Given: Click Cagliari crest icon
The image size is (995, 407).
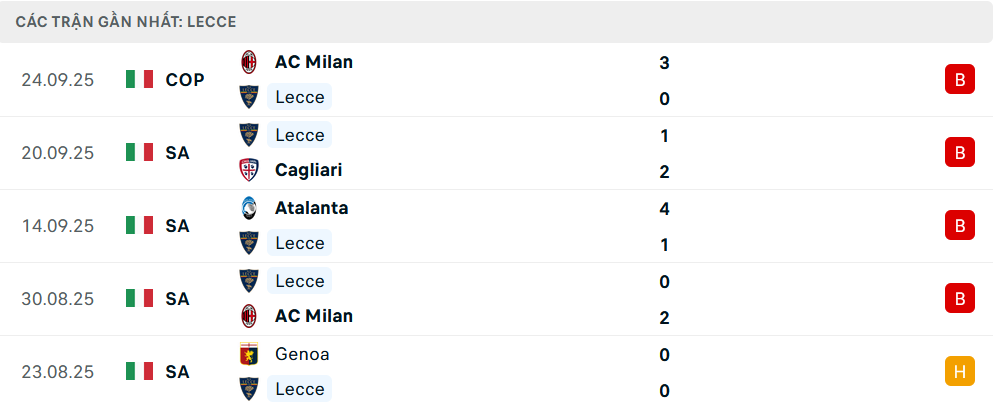Looking at the screenshot, I should click(x=249, y=170).
